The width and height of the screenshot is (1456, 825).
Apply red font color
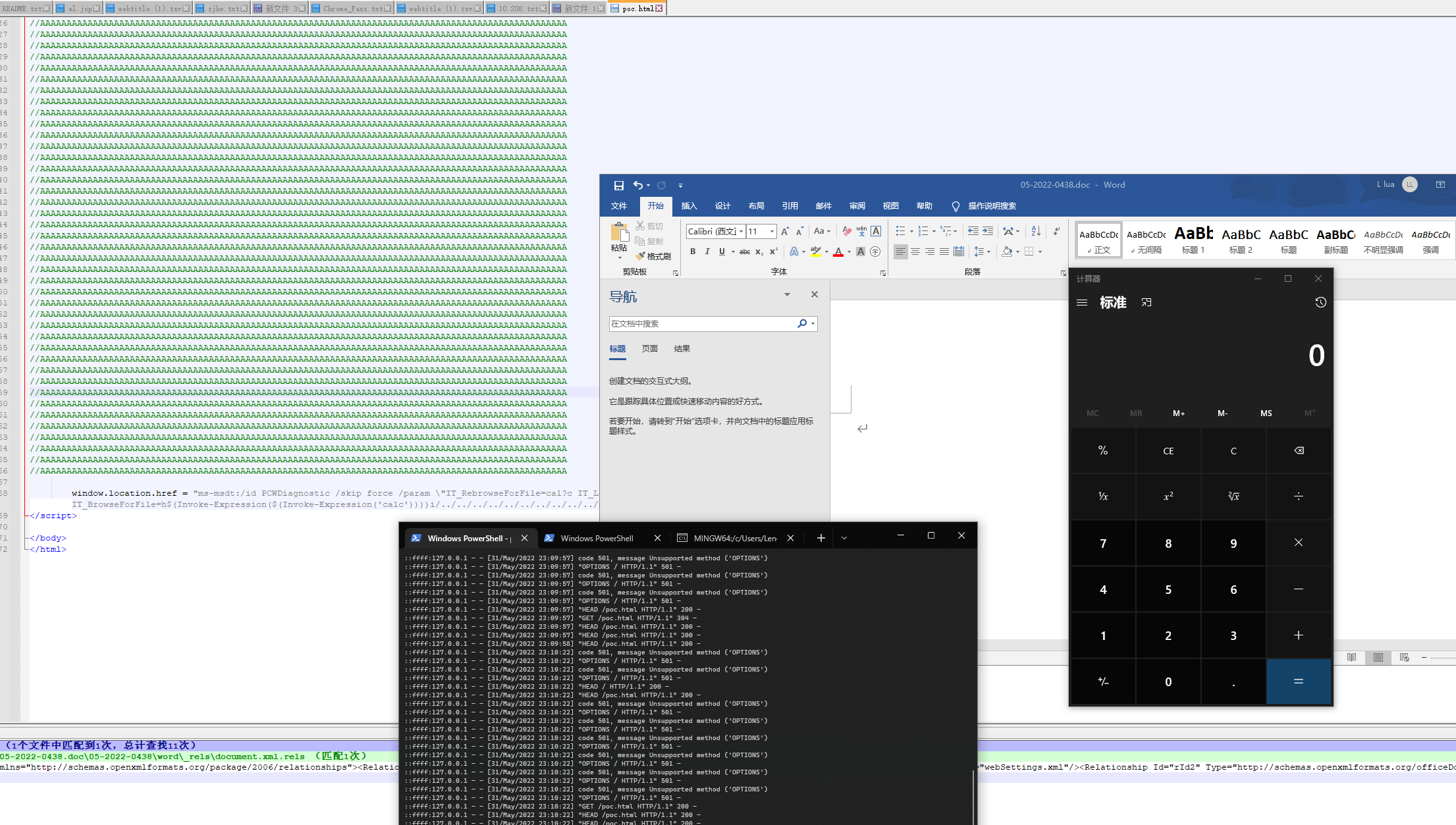tap(838, 252)
